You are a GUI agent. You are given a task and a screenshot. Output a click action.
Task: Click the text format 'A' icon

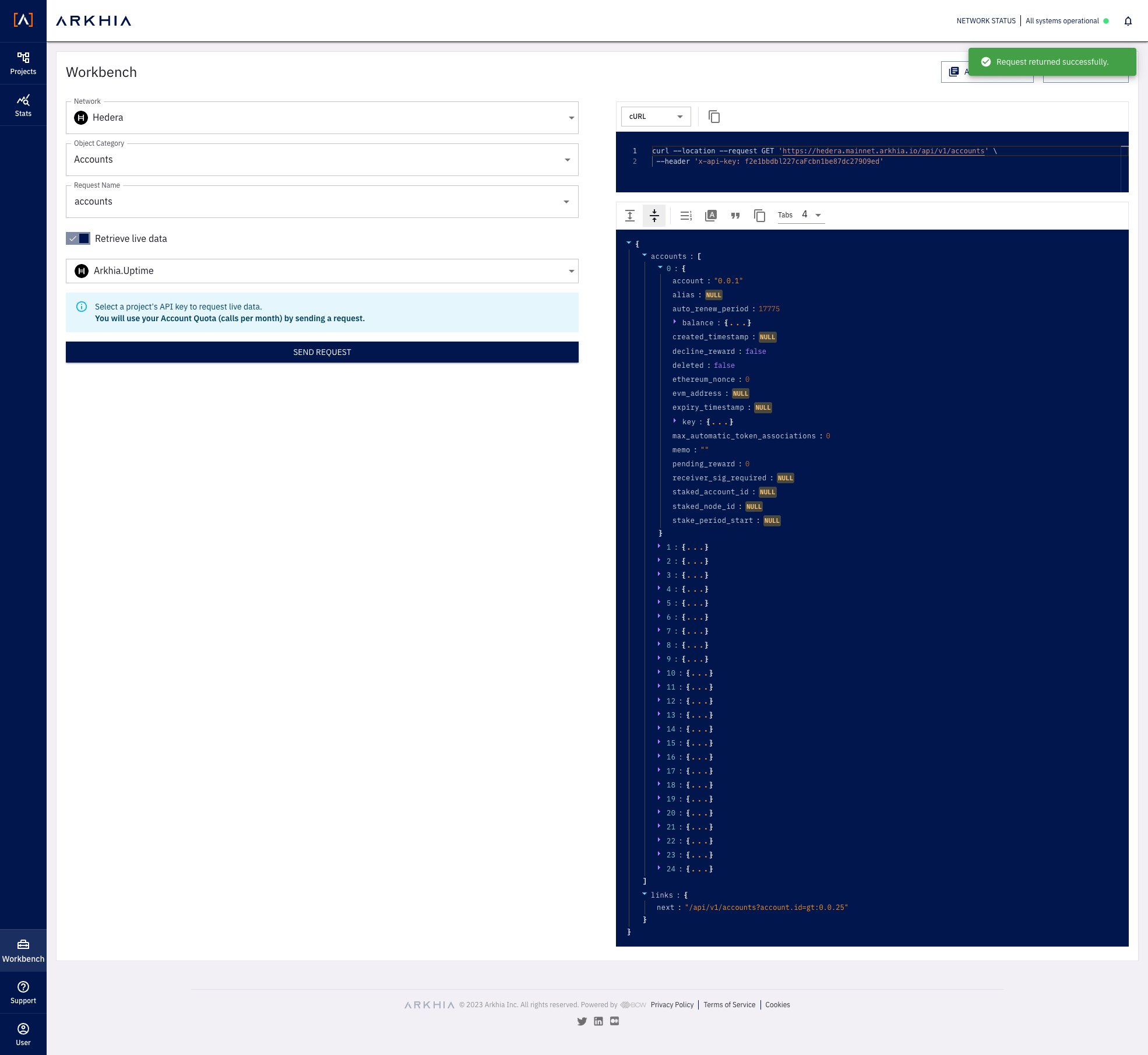click(711, 216)
